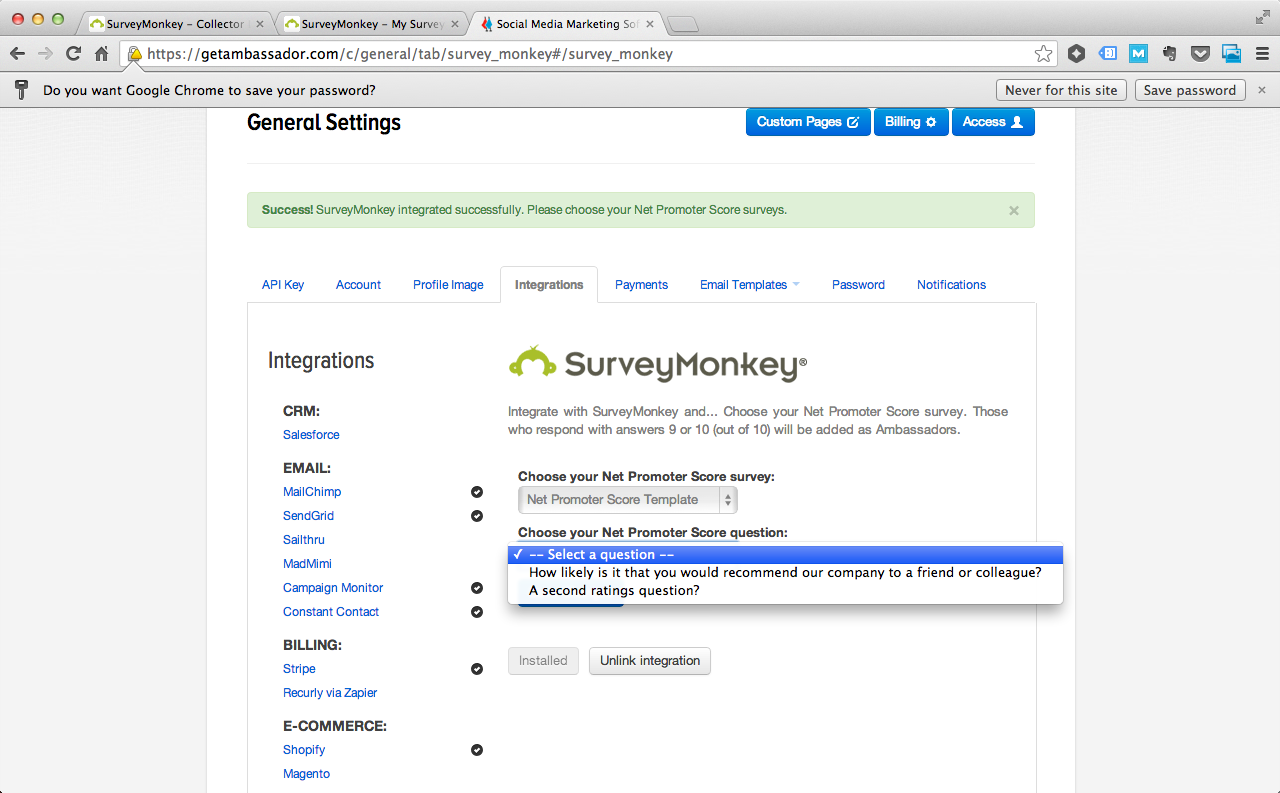Click the Evernote extension icon

1169,54
